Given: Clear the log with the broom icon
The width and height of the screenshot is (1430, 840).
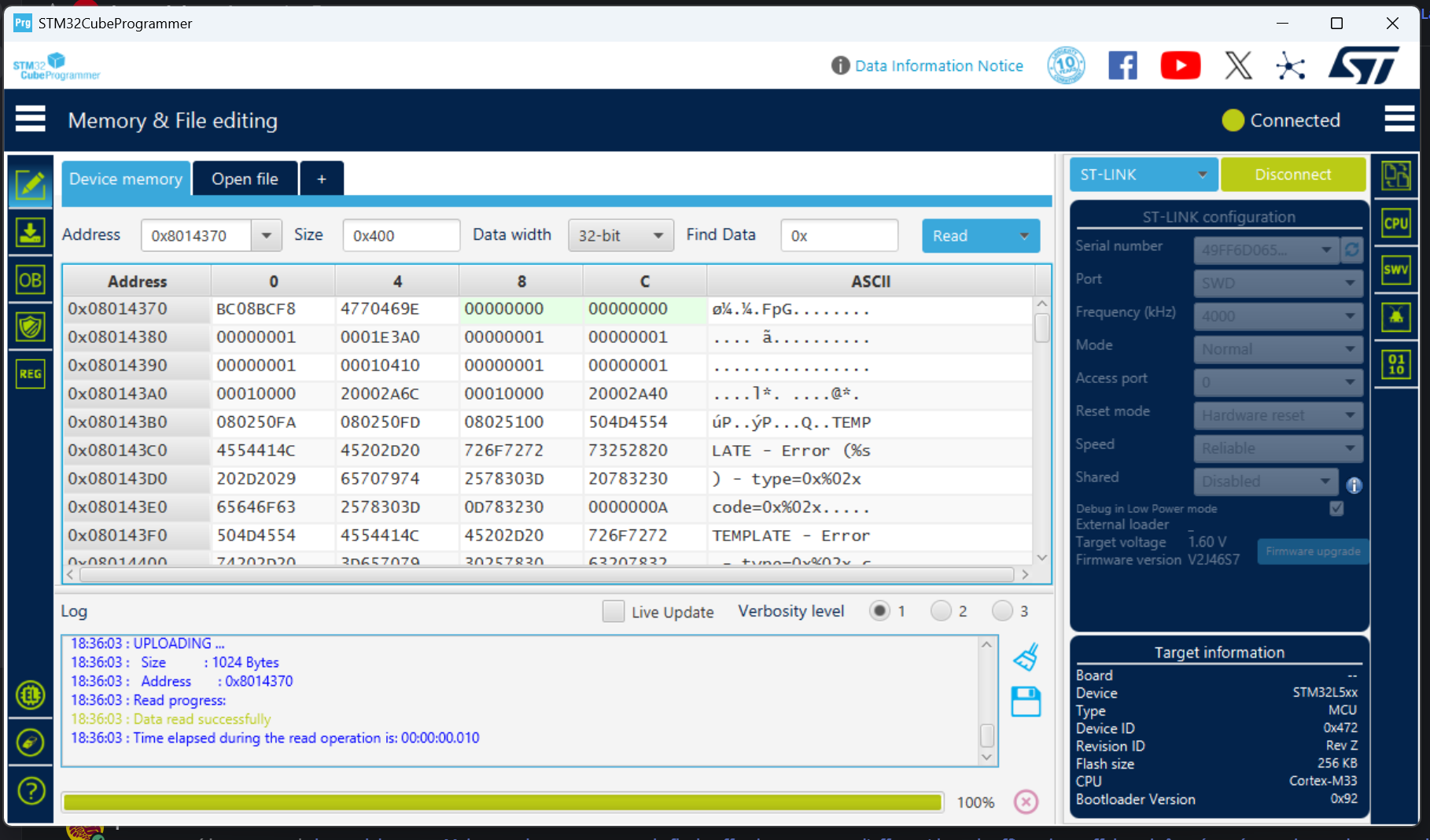Looking at the screenshot, I should point(1026,656).
